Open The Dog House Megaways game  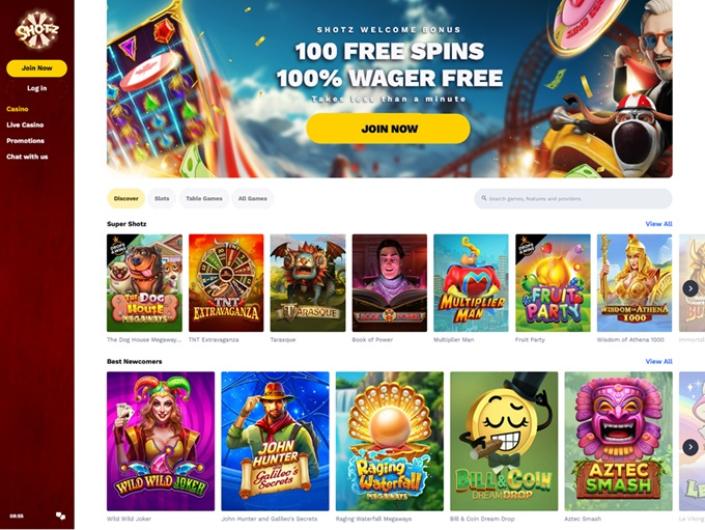click(144, 283)
